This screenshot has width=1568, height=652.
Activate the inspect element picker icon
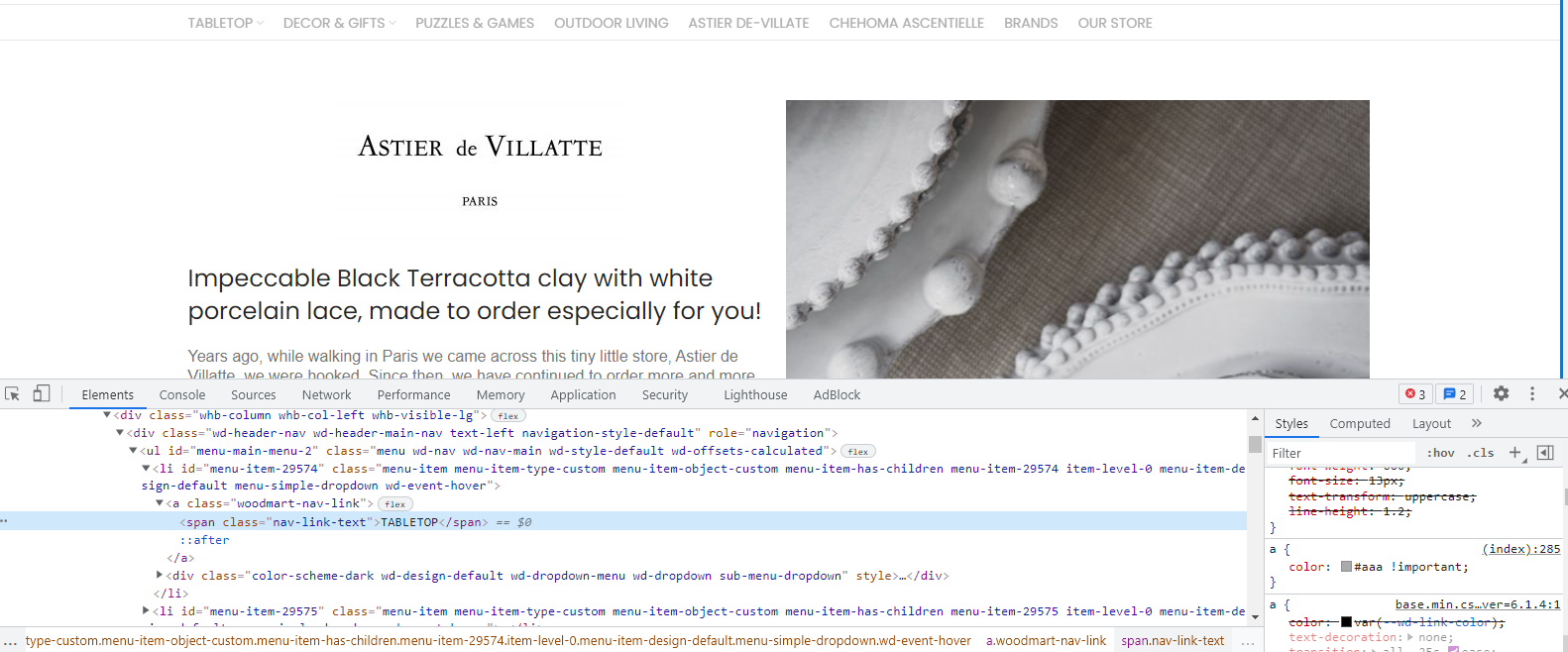12,393
